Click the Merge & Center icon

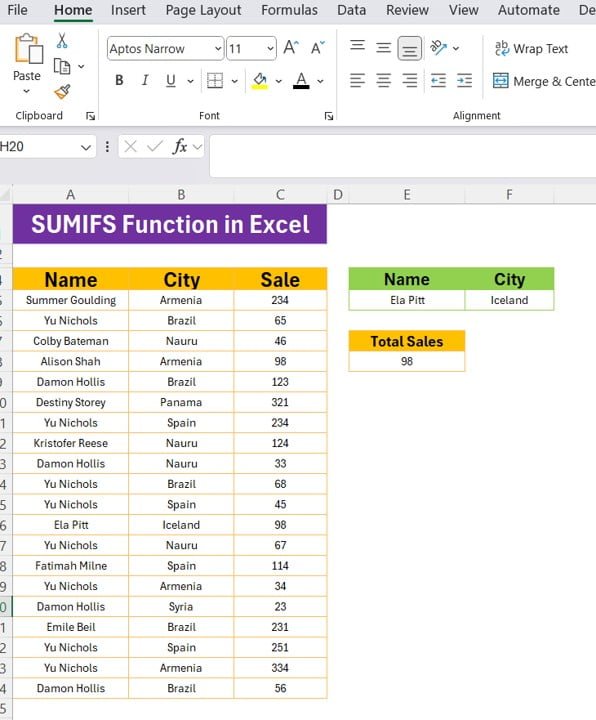click(x=500, y=81)
